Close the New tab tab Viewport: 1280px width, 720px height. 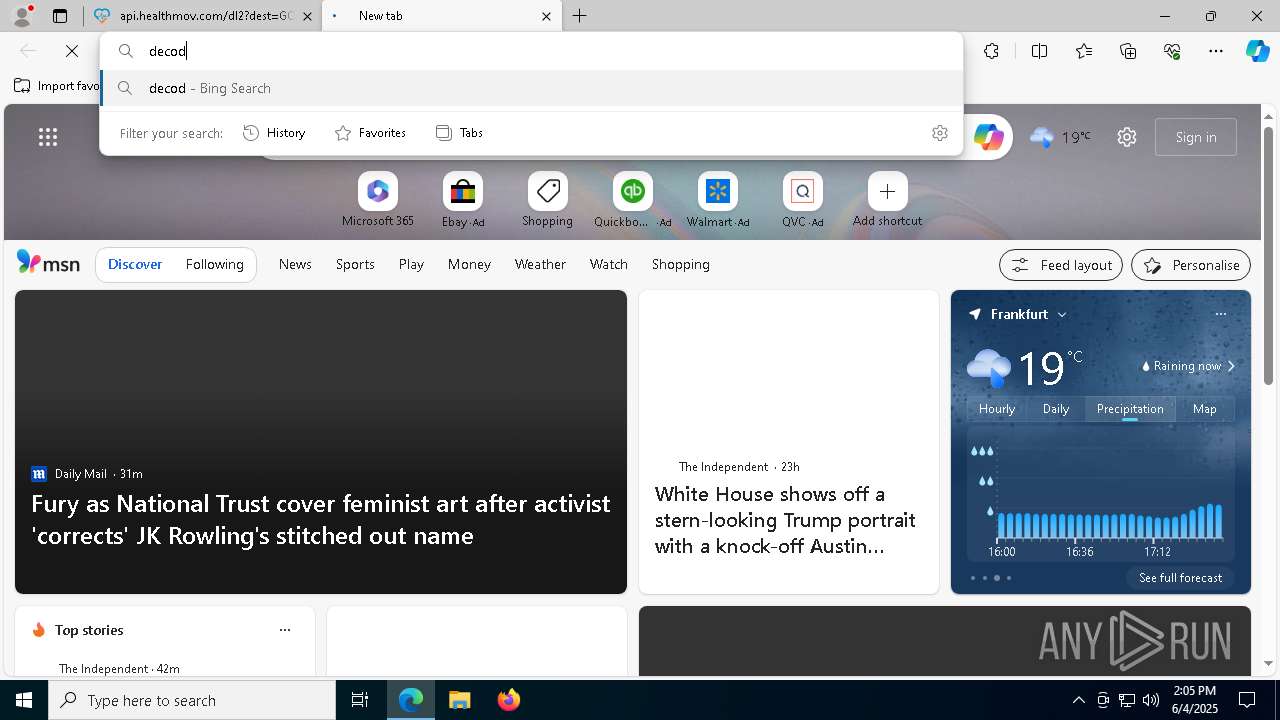[x=546, y=16]
